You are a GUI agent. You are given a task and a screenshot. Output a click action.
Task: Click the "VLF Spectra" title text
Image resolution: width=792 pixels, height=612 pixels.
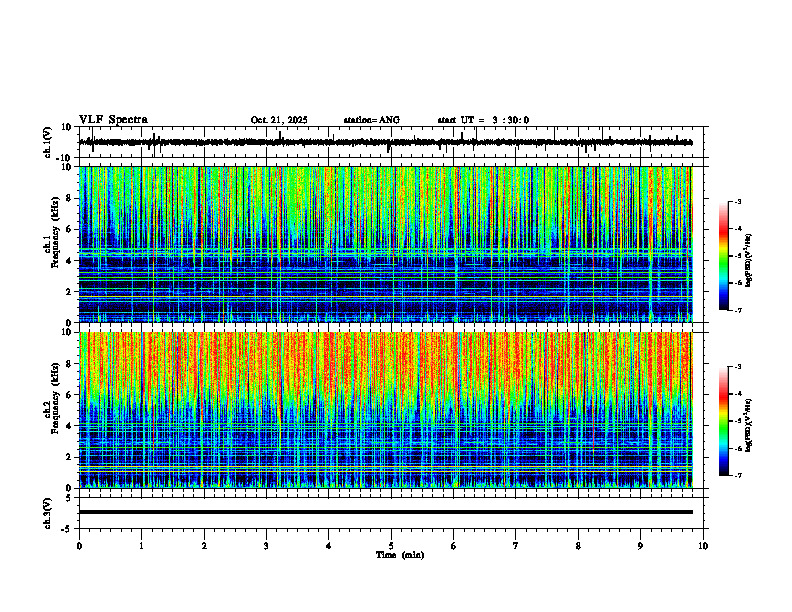113,120
